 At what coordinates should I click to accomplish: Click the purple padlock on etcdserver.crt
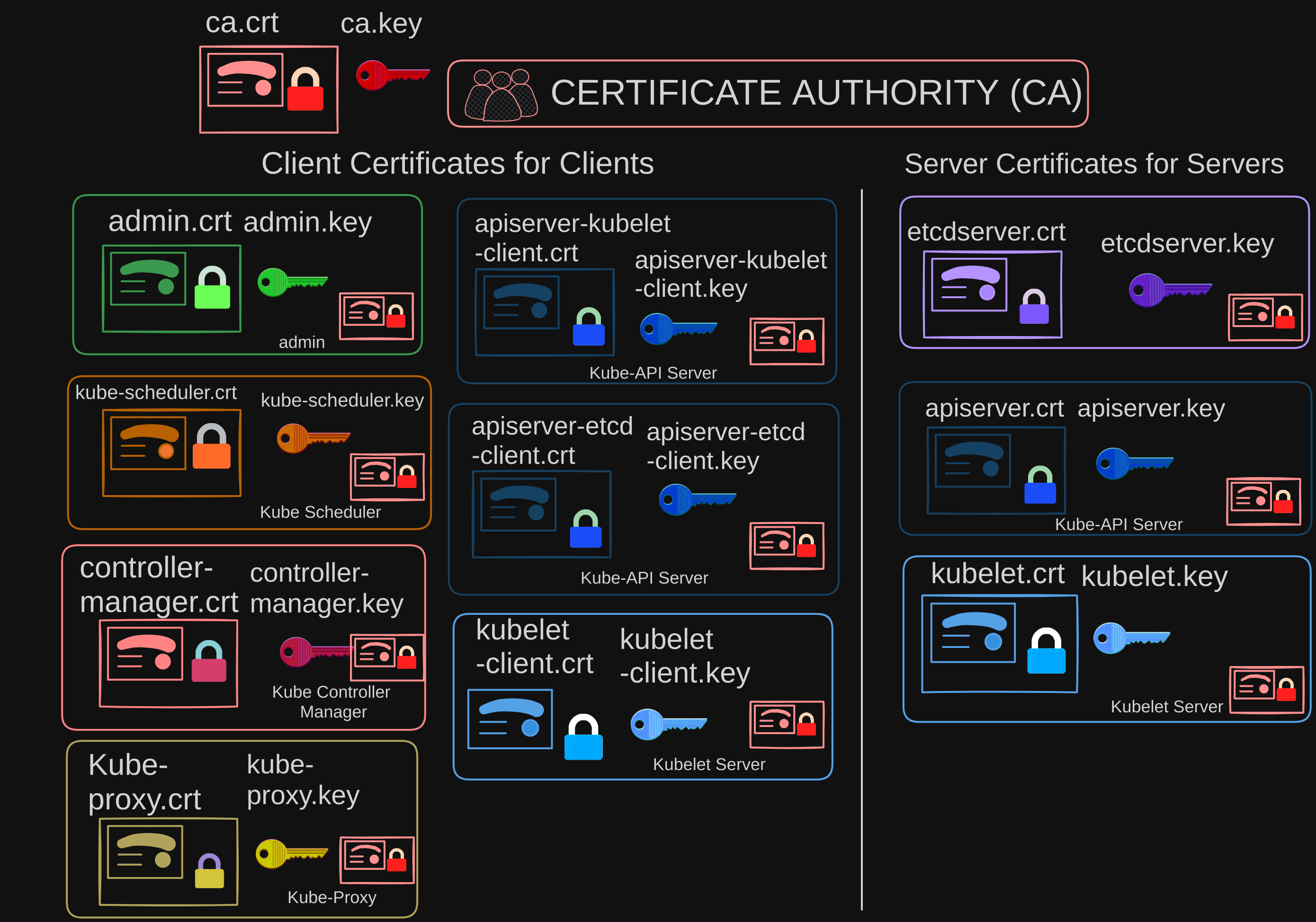tap(1034, 307)
